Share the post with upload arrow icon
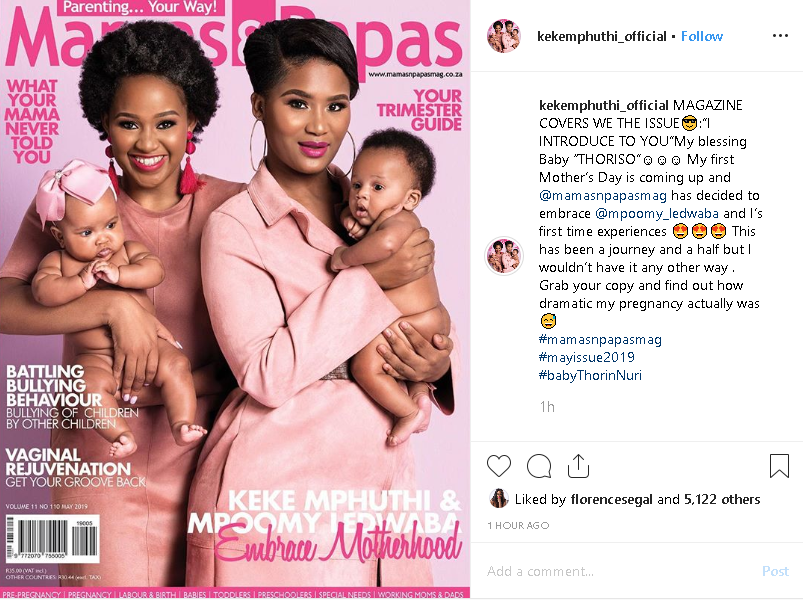This screenshot has width=803, height=600. (x=578, y=466)
